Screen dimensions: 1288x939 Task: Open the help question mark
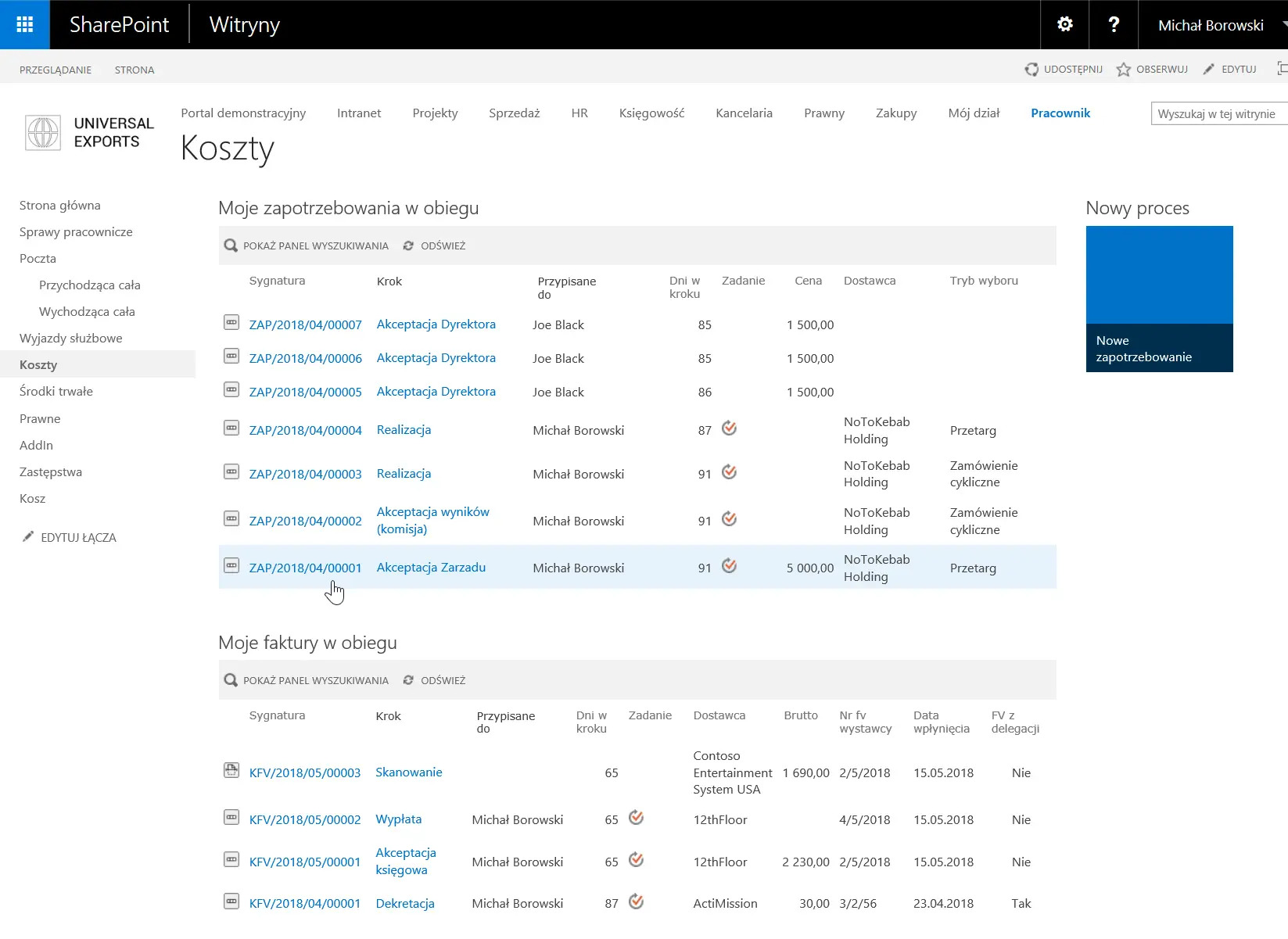(1114, 24)
